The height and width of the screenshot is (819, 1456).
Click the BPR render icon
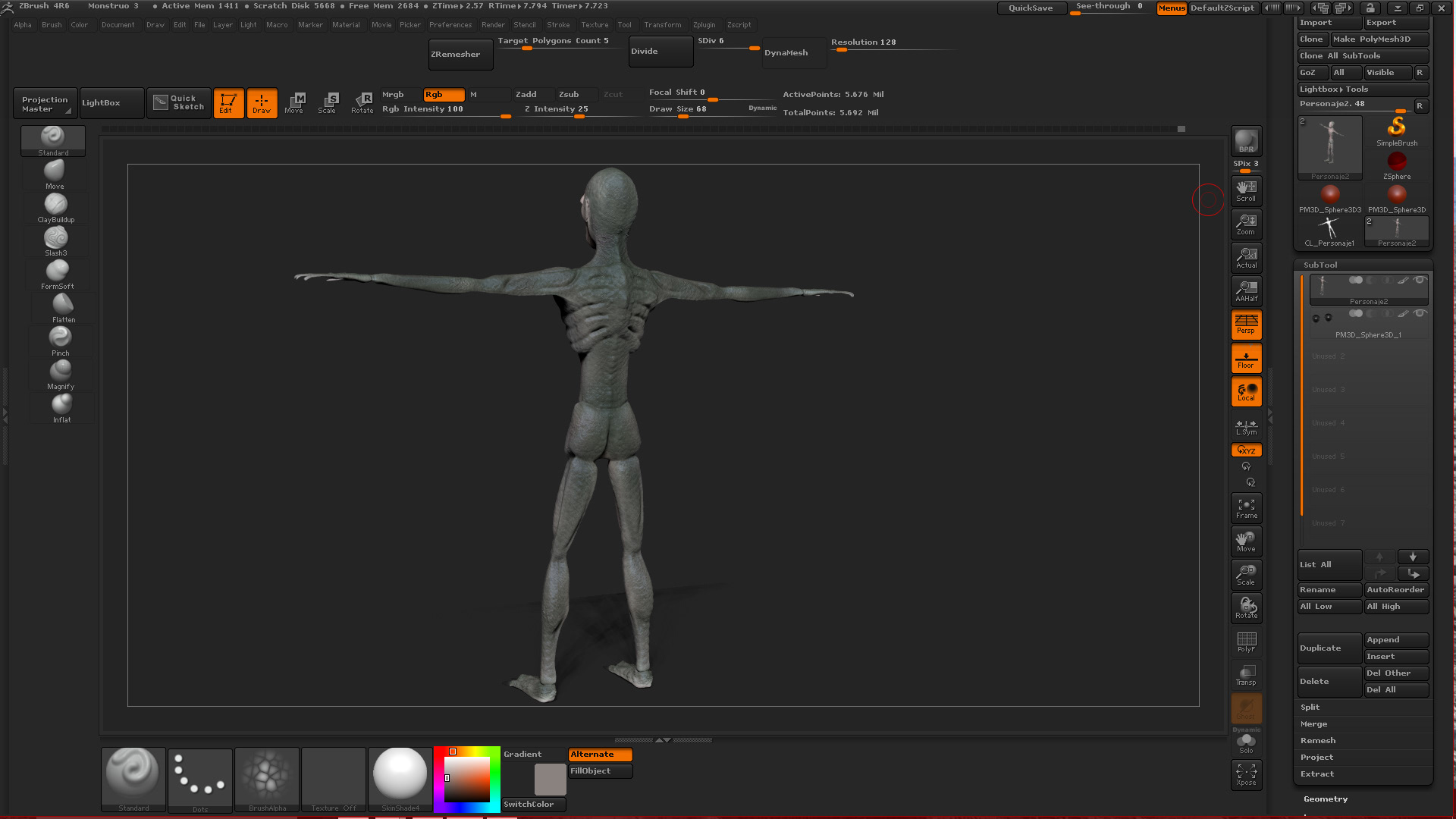coord(1246,141)
